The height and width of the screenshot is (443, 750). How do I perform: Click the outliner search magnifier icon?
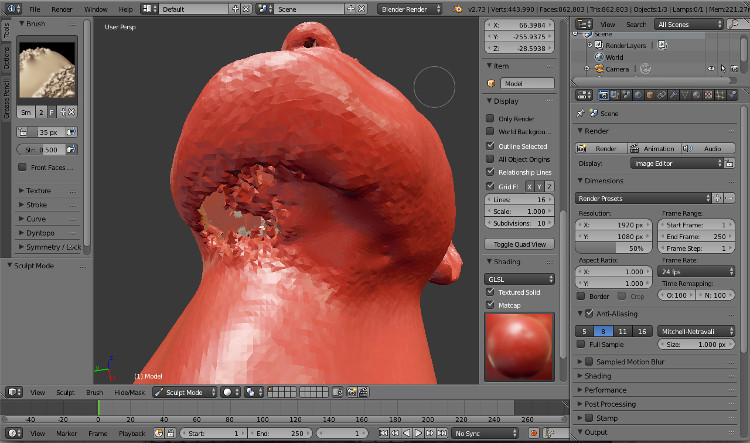(733, 24)
